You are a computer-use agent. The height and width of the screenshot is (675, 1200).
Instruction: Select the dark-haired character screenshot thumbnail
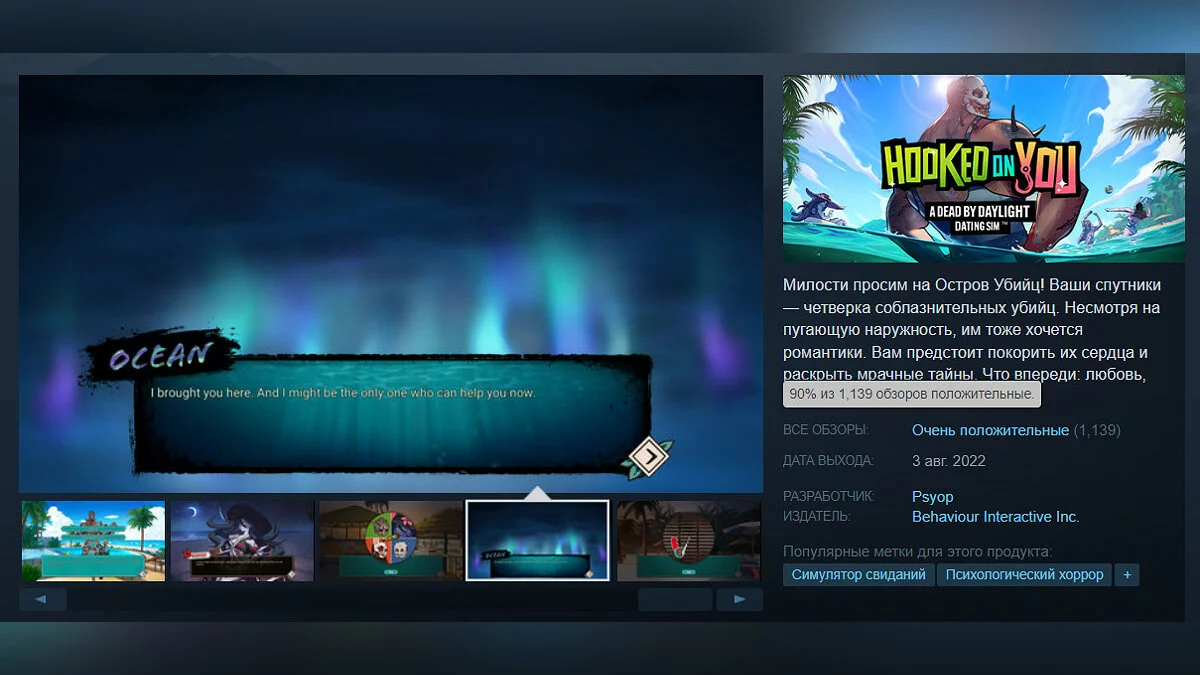(242, 541)
